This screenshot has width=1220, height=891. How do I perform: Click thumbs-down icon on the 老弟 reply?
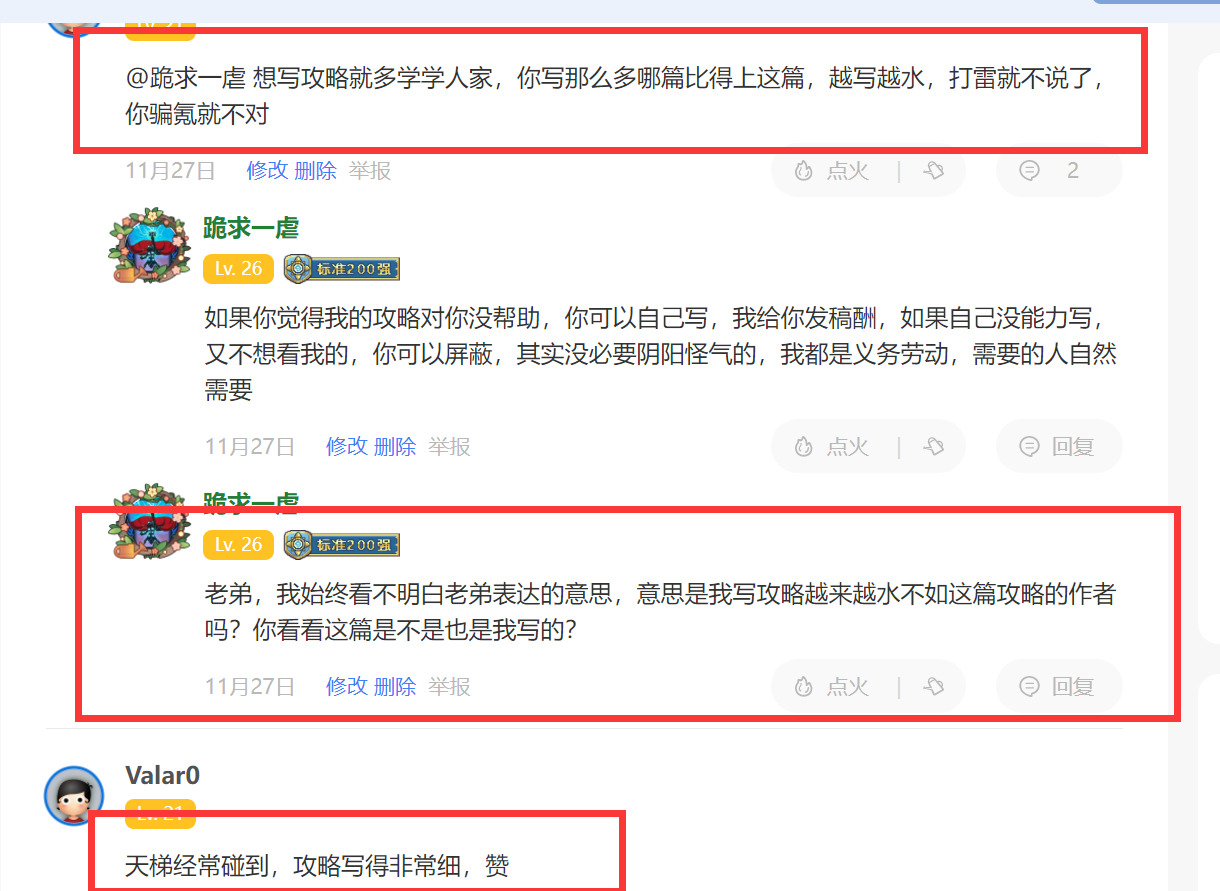pyautogui.click(x=934, y=687)
